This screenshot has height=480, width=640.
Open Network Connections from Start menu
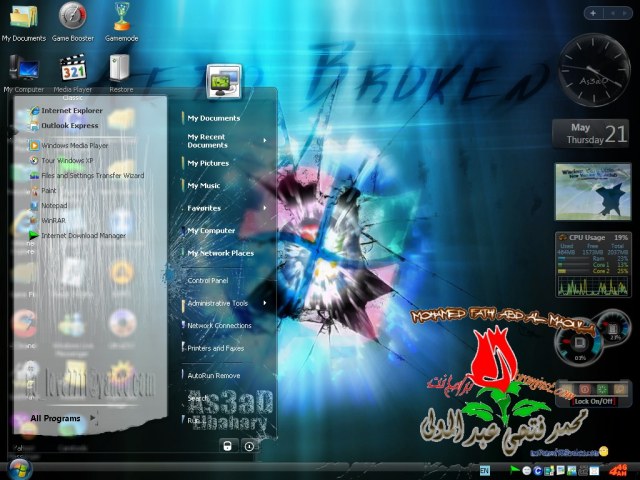217,325
